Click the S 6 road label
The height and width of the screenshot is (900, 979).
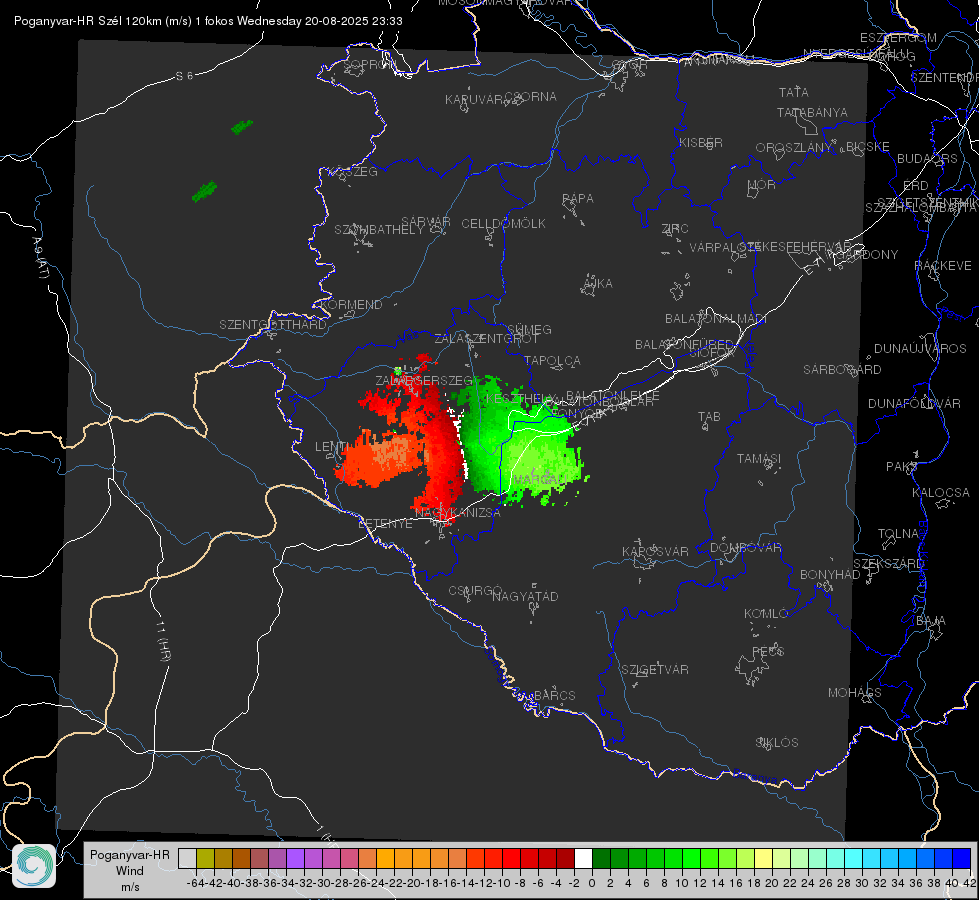tap(184, 76)
